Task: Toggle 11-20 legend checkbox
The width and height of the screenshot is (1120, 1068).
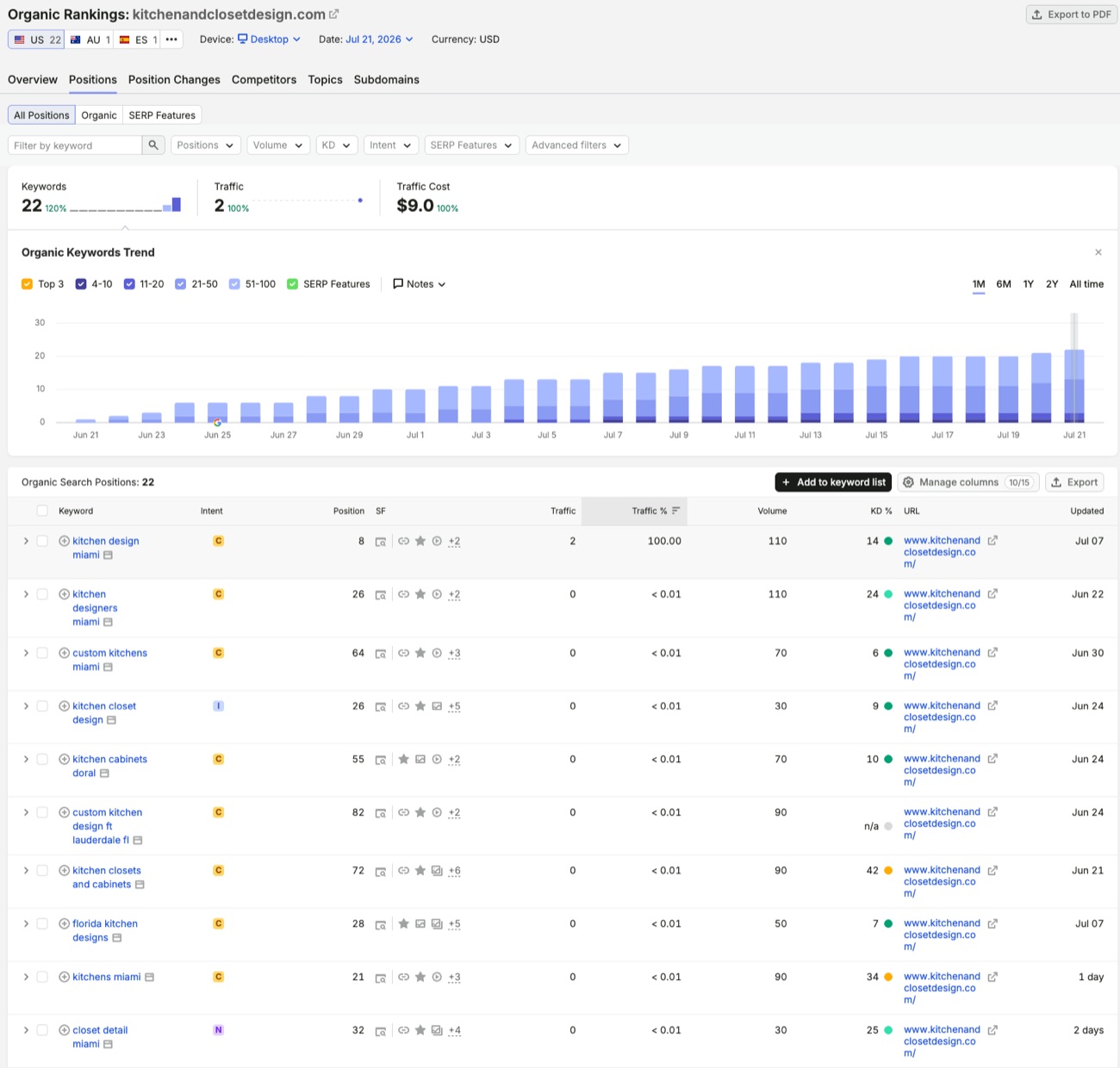Action: [x=129, y=284]
